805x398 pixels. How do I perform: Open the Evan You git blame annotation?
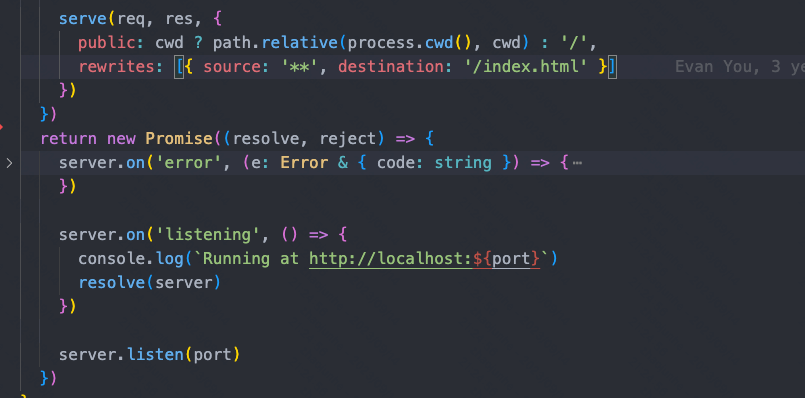point(740,67)
